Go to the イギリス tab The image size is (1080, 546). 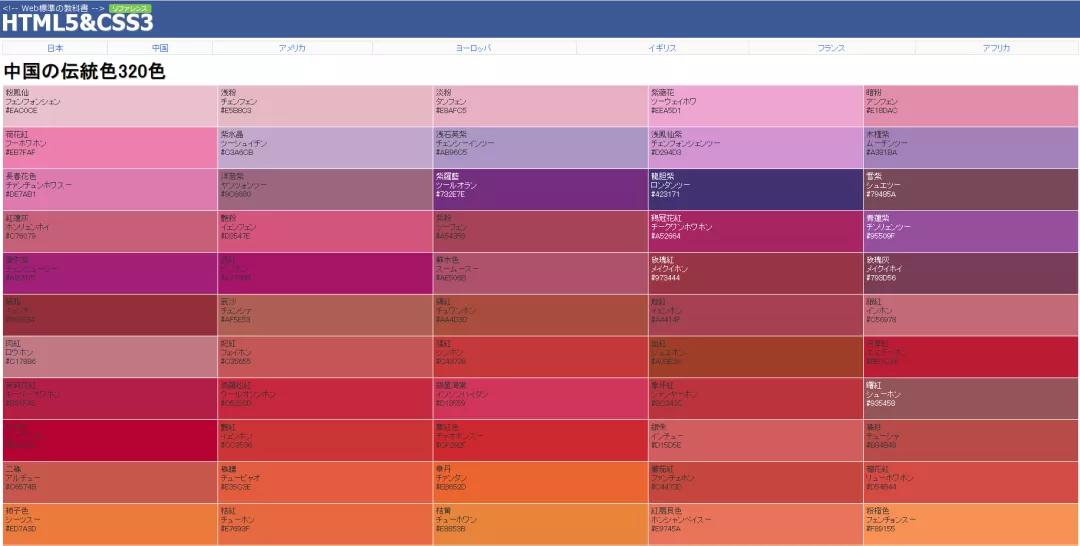pos(662,48)
